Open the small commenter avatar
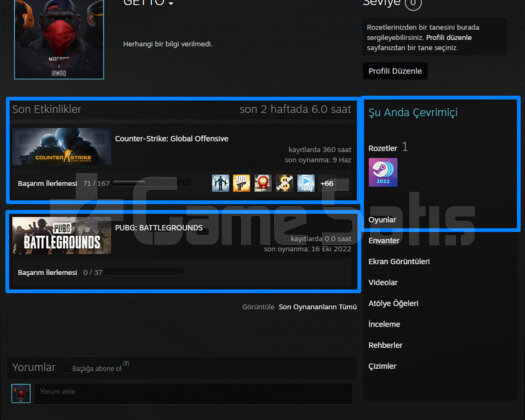 (x=21, y=393)
